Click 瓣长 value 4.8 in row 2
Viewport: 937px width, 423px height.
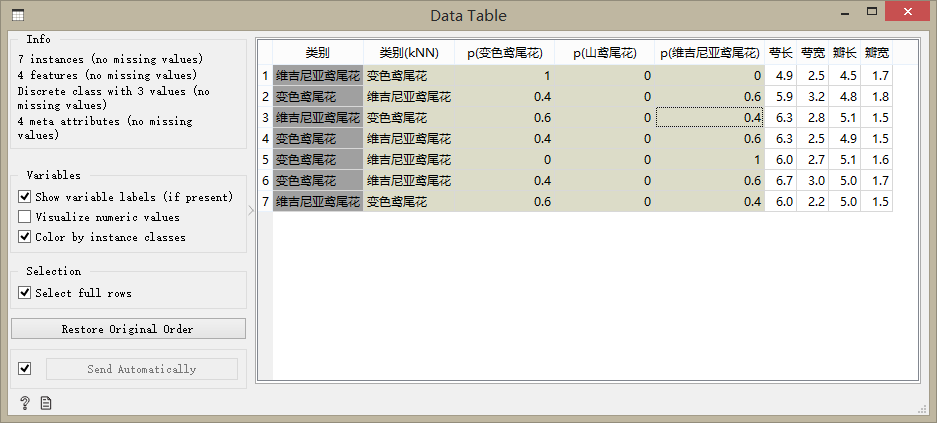point(844,97)
